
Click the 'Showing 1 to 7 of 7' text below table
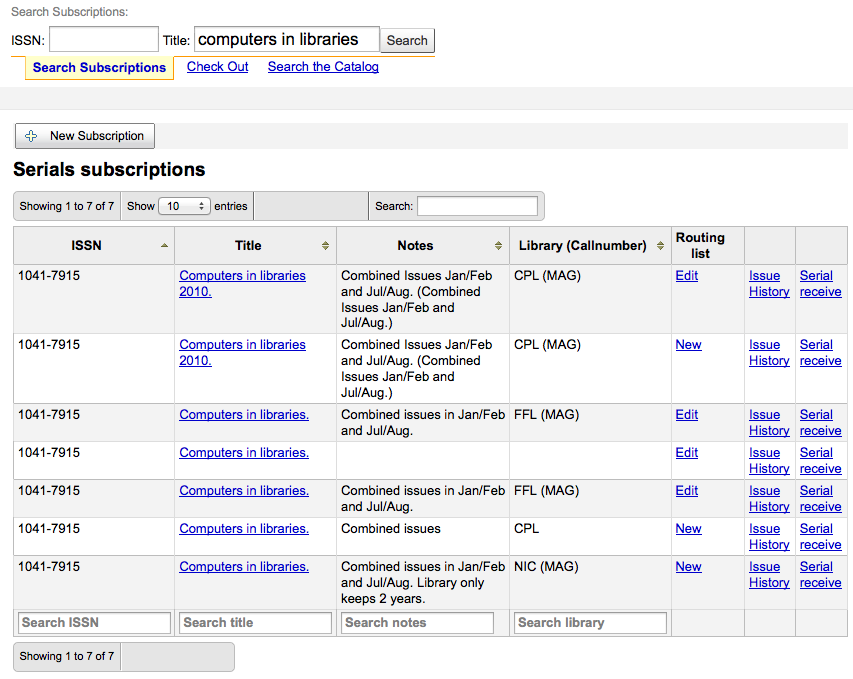coord(67,657)
